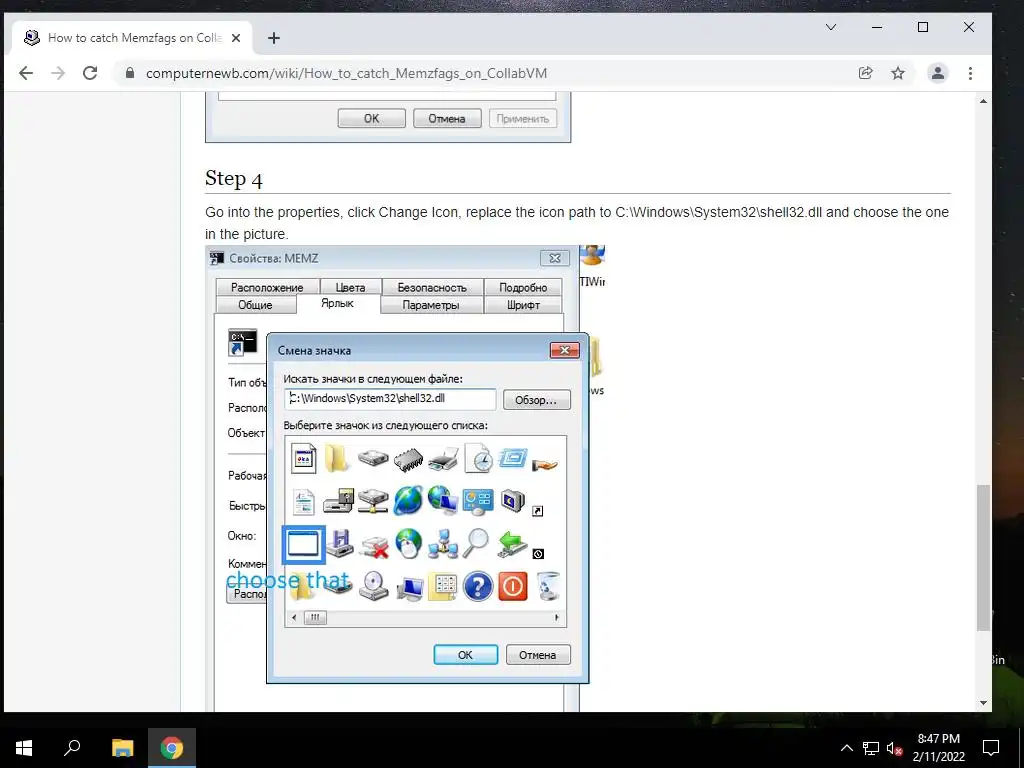Click the red power button icon in the picture
Screen dimensions: 1024x768
[x=513, y=586]
